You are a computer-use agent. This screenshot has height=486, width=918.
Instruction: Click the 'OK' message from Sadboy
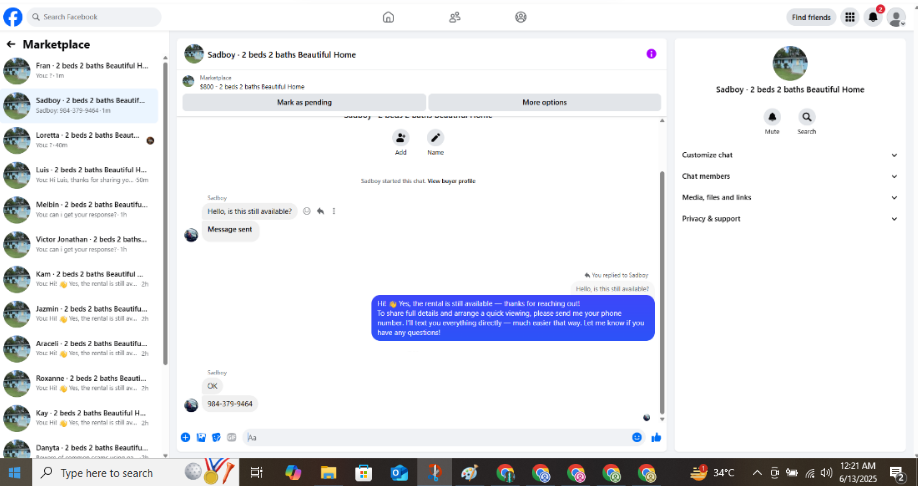(213, 386)
